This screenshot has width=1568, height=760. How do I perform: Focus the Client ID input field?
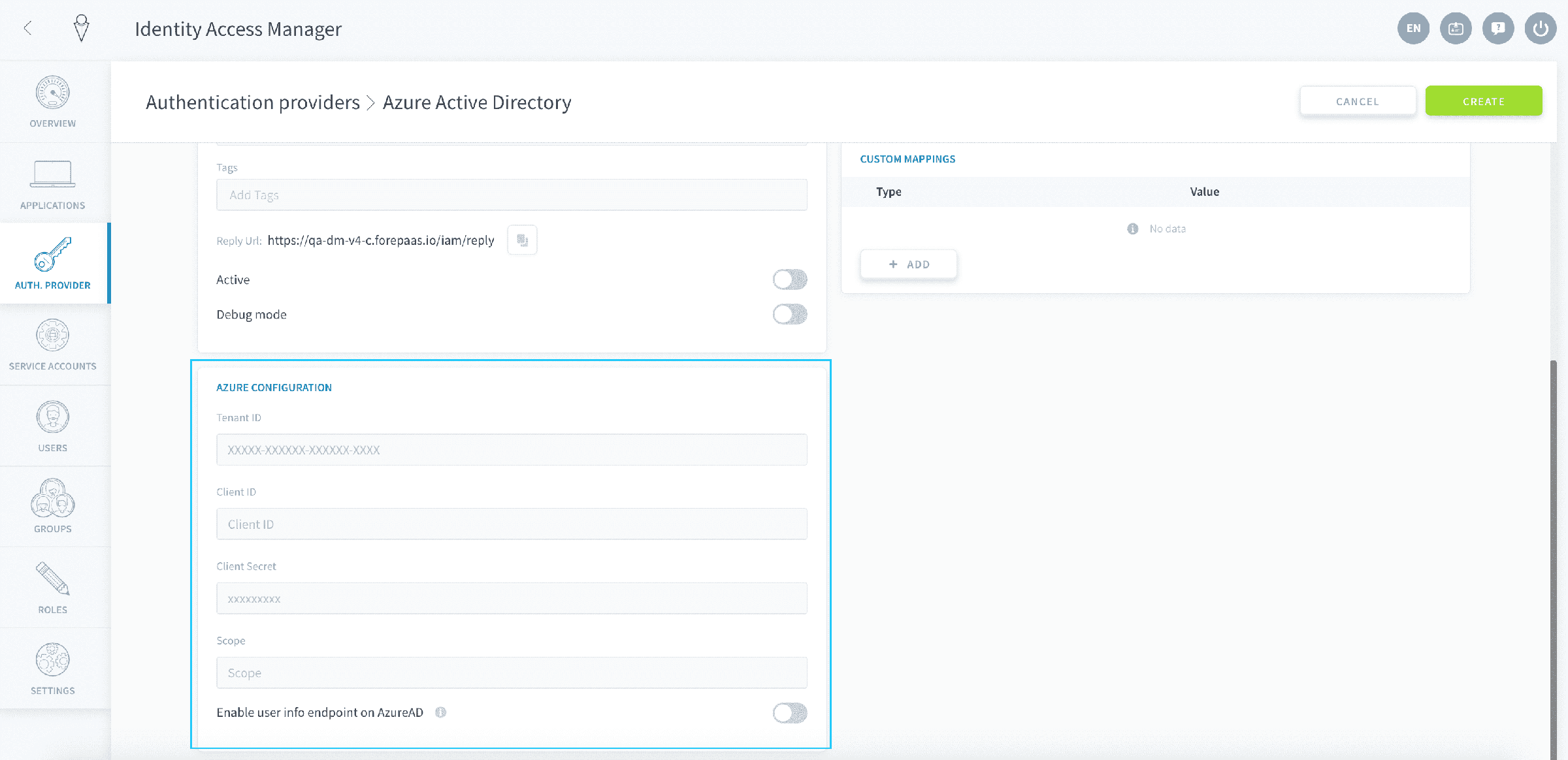tap(512, 524)
